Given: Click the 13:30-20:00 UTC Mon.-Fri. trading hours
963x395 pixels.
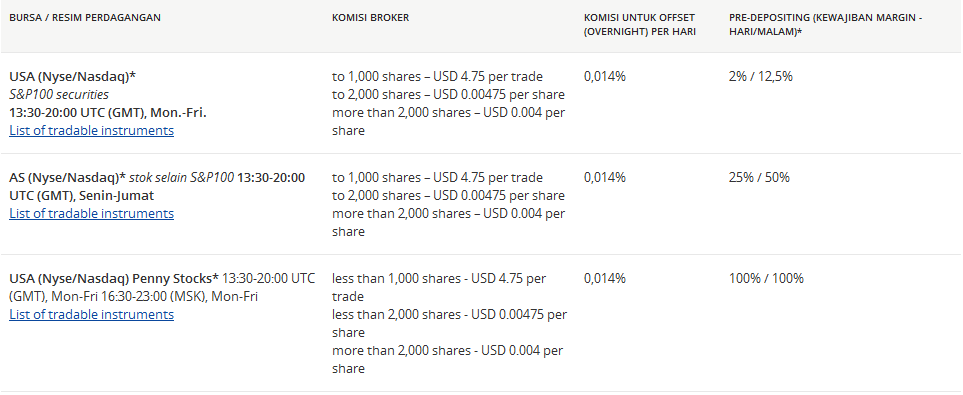Looking at the screenshot, I should [108, 112].
